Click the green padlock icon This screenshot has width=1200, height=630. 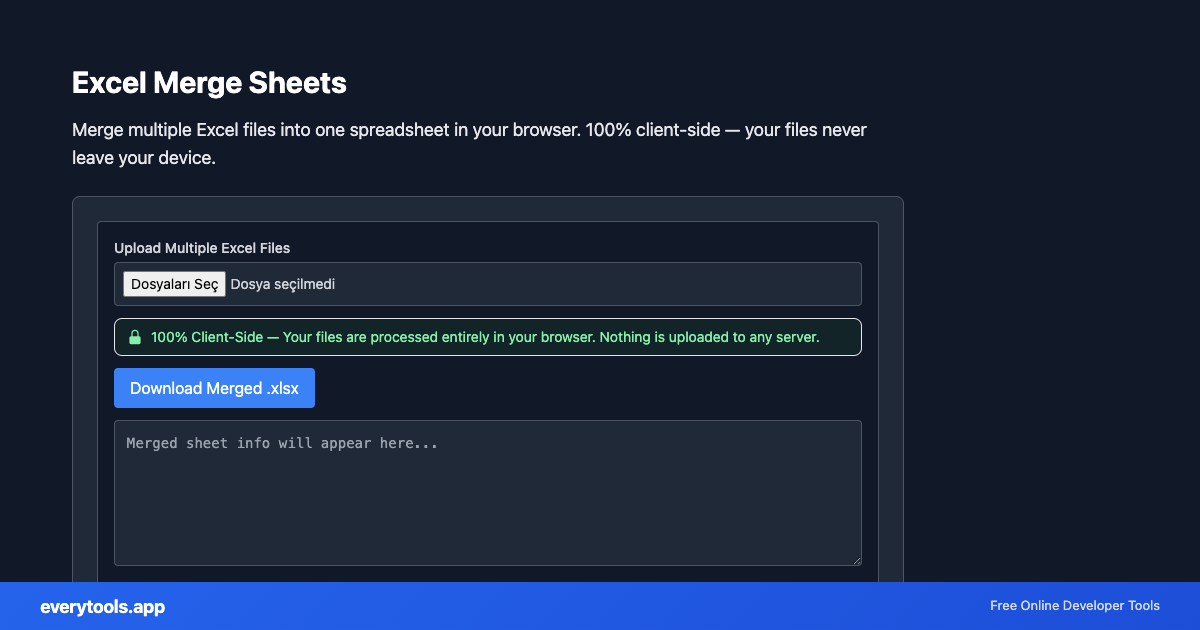tap(134, 338)
